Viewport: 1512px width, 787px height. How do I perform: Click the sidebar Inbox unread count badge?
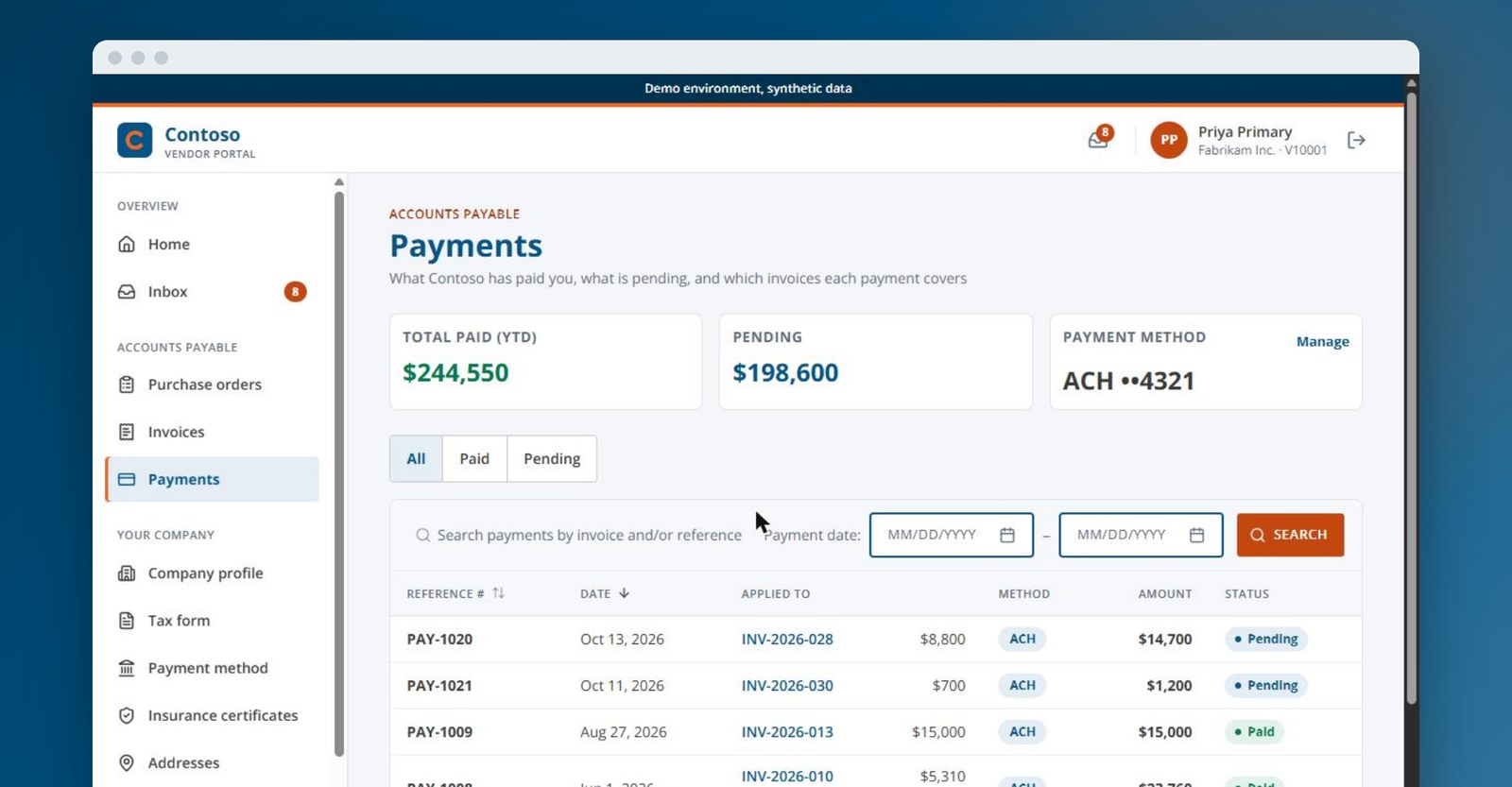(x=295, y=292)
